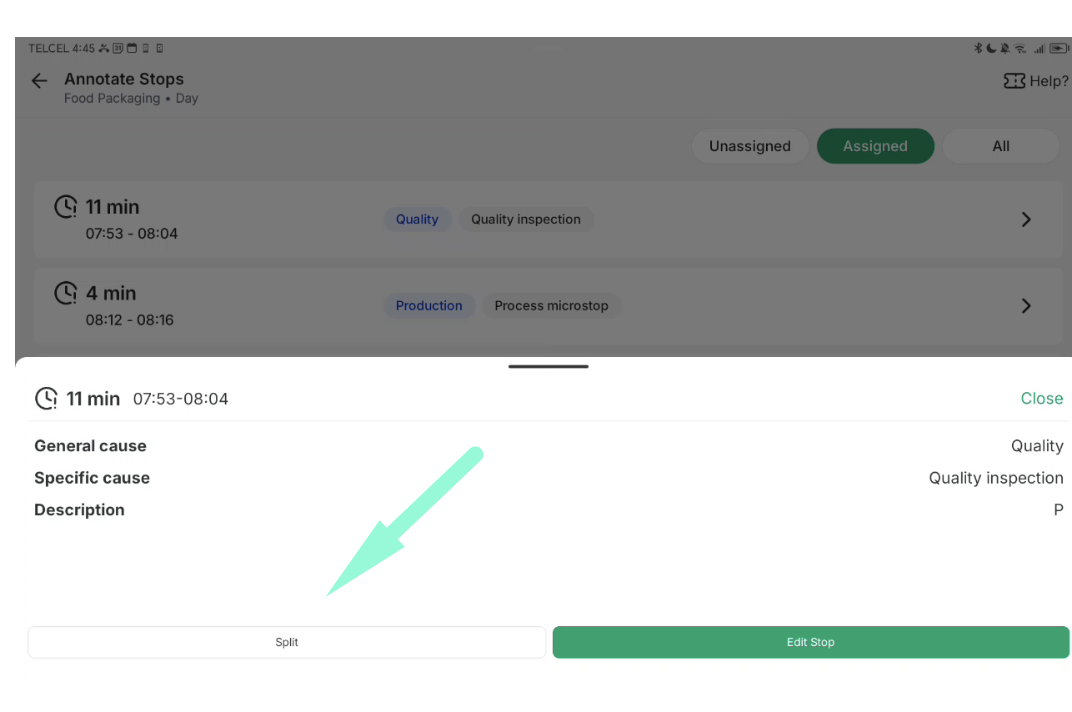Tap the Process microstop tag
The width and height of the screenshot is (1072, 712).
point(551,306)
